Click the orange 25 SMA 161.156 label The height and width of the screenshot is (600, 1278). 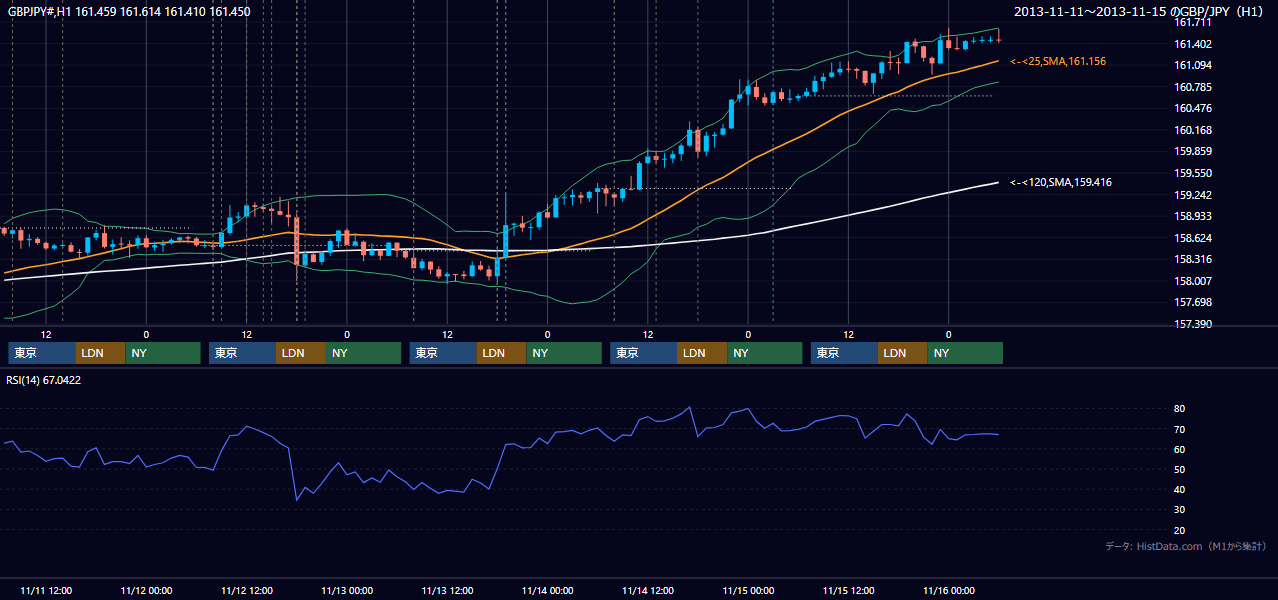[1058, 62]
